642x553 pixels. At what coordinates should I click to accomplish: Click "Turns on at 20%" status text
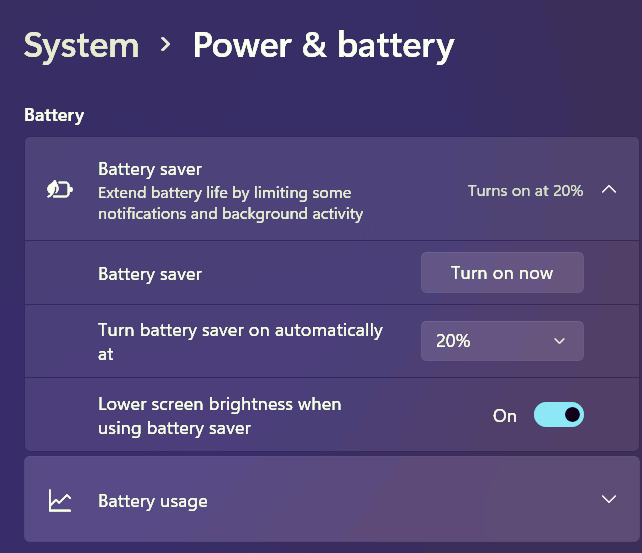click(x=525, y=190)
